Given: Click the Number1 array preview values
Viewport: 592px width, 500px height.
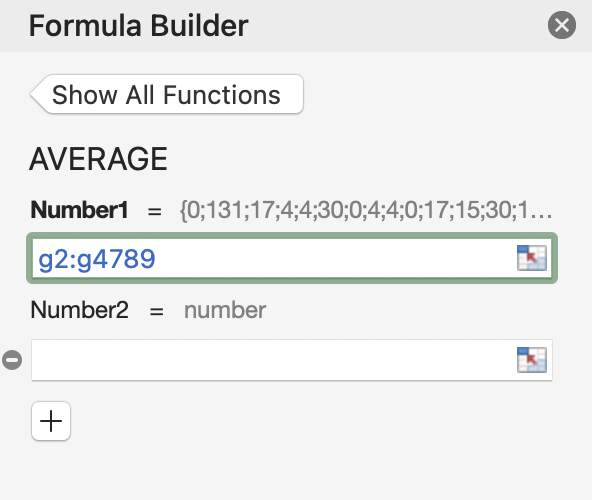Looking at the screenshot, I should pos(366,210).
